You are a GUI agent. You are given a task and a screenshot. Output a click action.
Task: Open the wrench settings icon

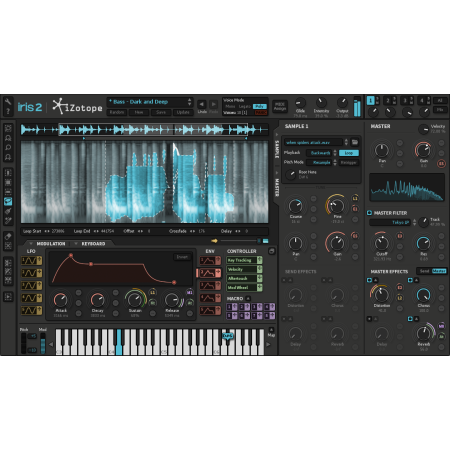(8, 101)
